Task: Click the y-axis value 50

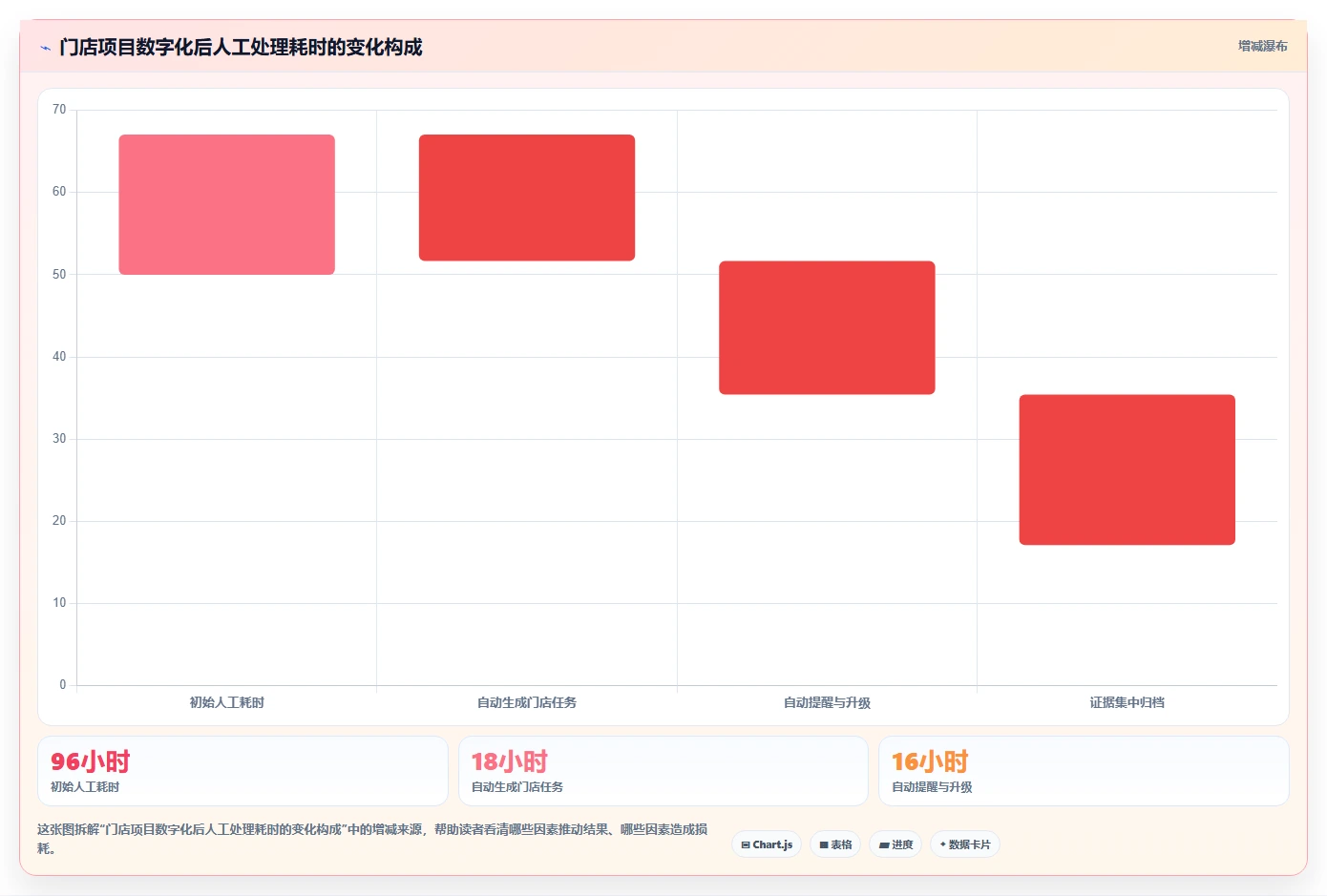Action: pos(59,274)
